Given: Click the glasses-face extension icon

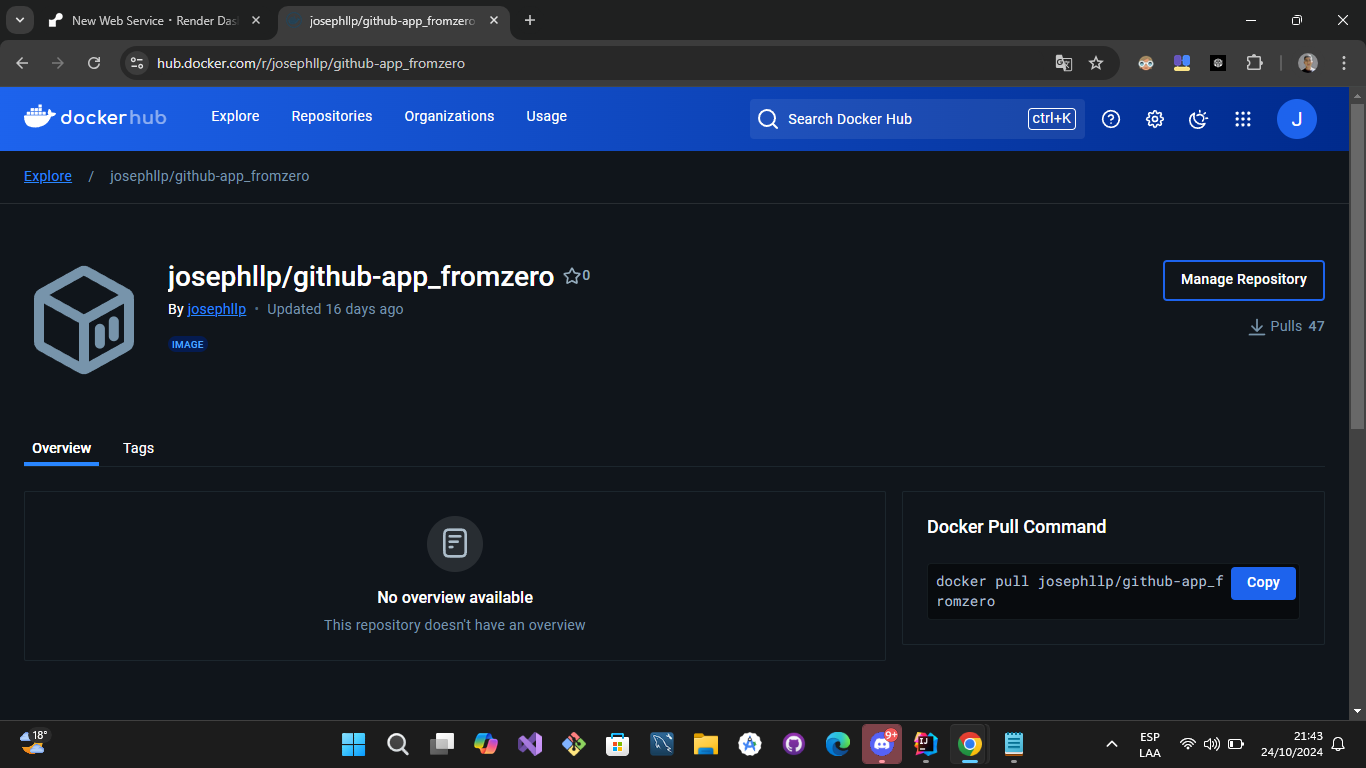Looking at the screenshot, I should pyautogui.click(x=1146, y=63).
